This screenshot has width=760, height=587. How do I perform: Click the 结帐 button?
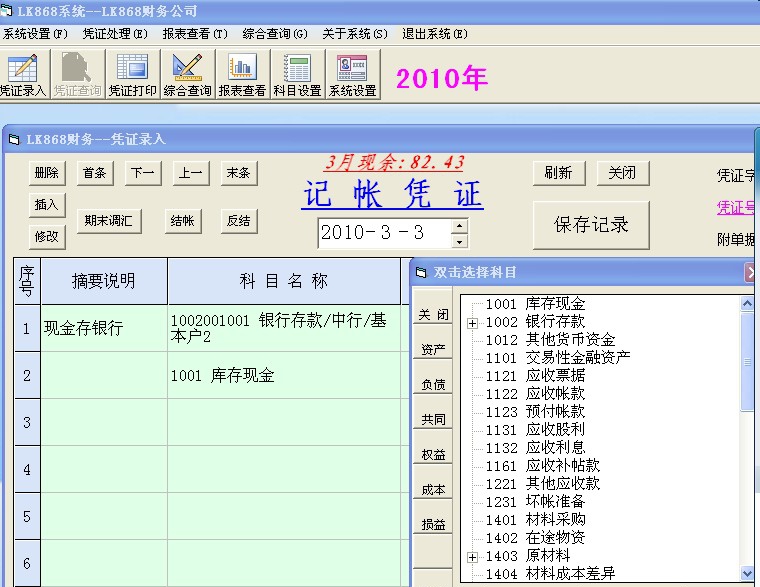tap(183, 221)
